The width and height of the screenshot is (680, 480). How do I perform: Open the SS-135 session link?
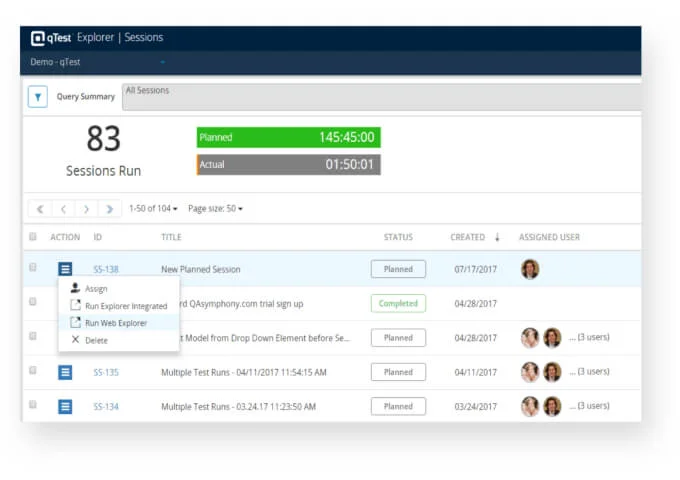click(106, 372)
